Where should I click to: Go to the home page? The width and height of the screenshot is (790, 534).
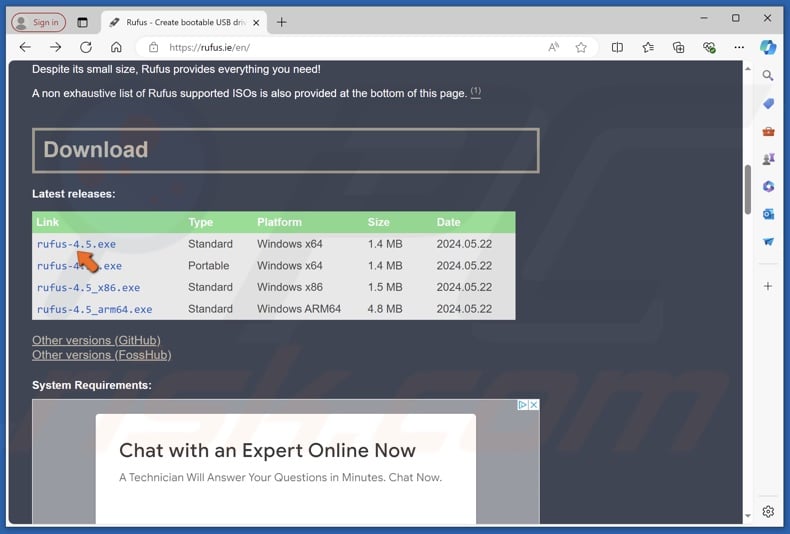(x=116, y=47)
